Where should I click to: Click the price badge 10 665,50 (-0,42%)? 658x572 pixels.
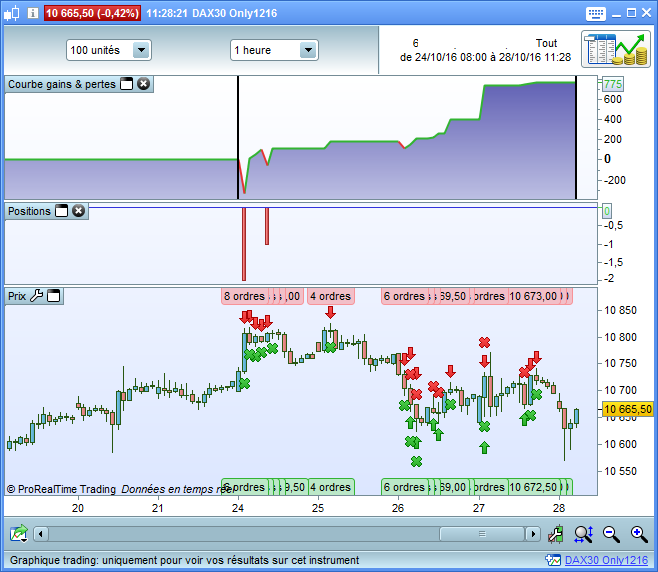(x=92, y=13)
